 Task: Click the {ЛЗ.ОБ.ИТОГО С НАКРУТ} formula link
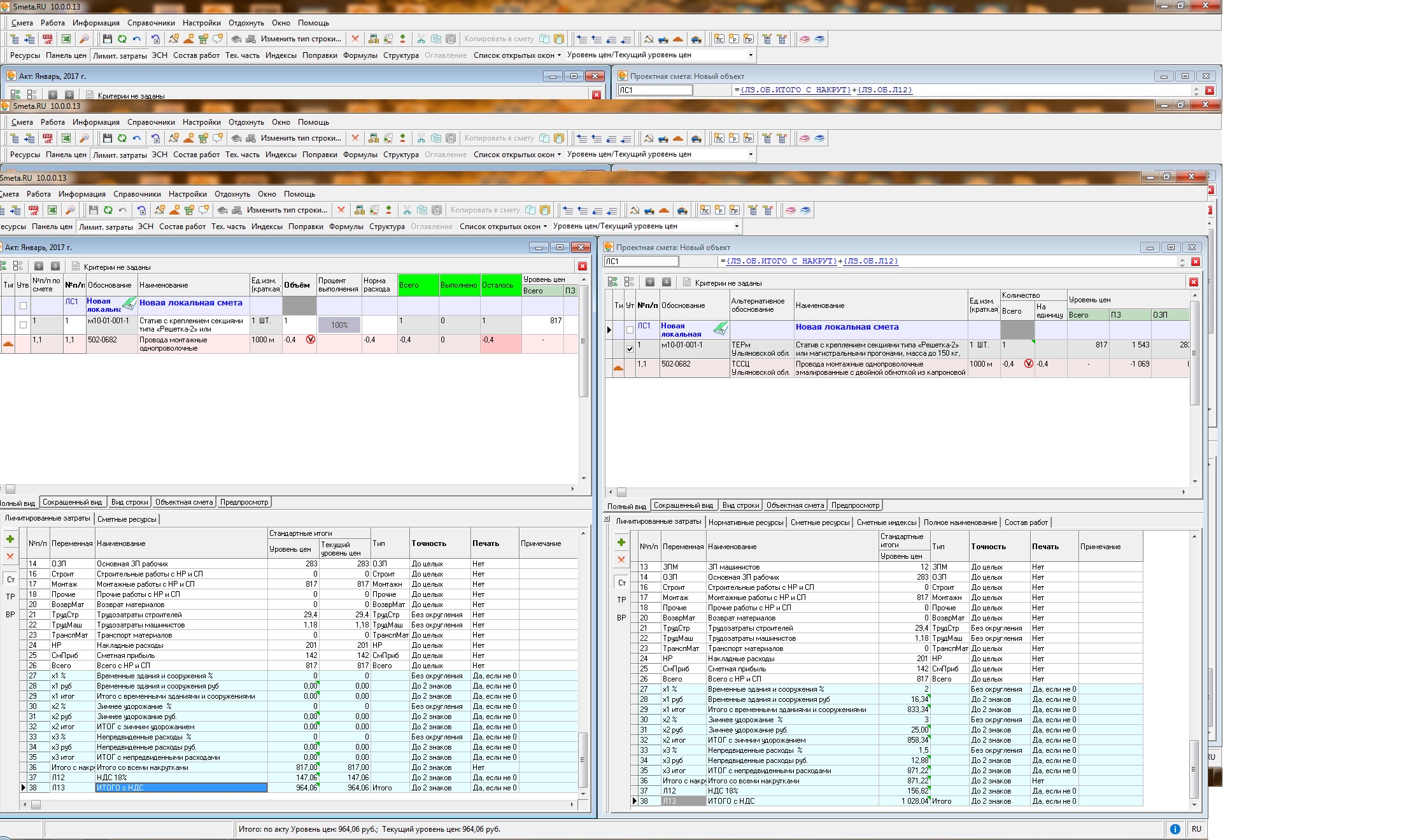pyautogui.click(x=781, y=261)
